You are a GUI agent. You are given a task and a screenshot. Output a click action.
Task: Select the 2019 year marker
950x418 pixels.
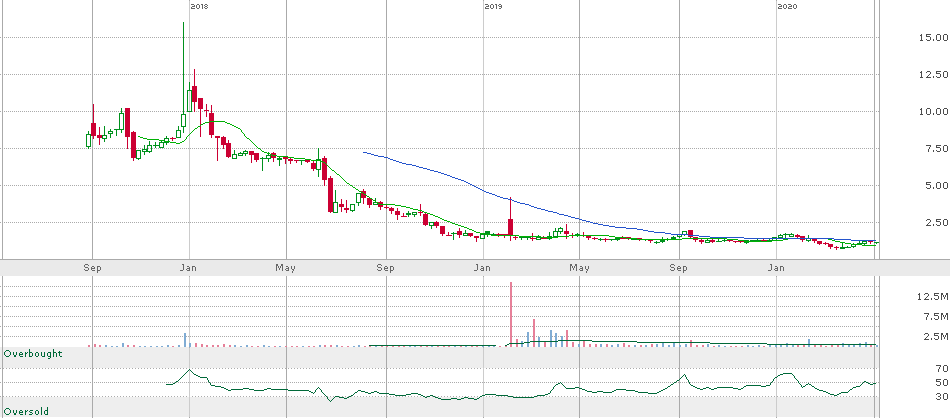(493, 6)
